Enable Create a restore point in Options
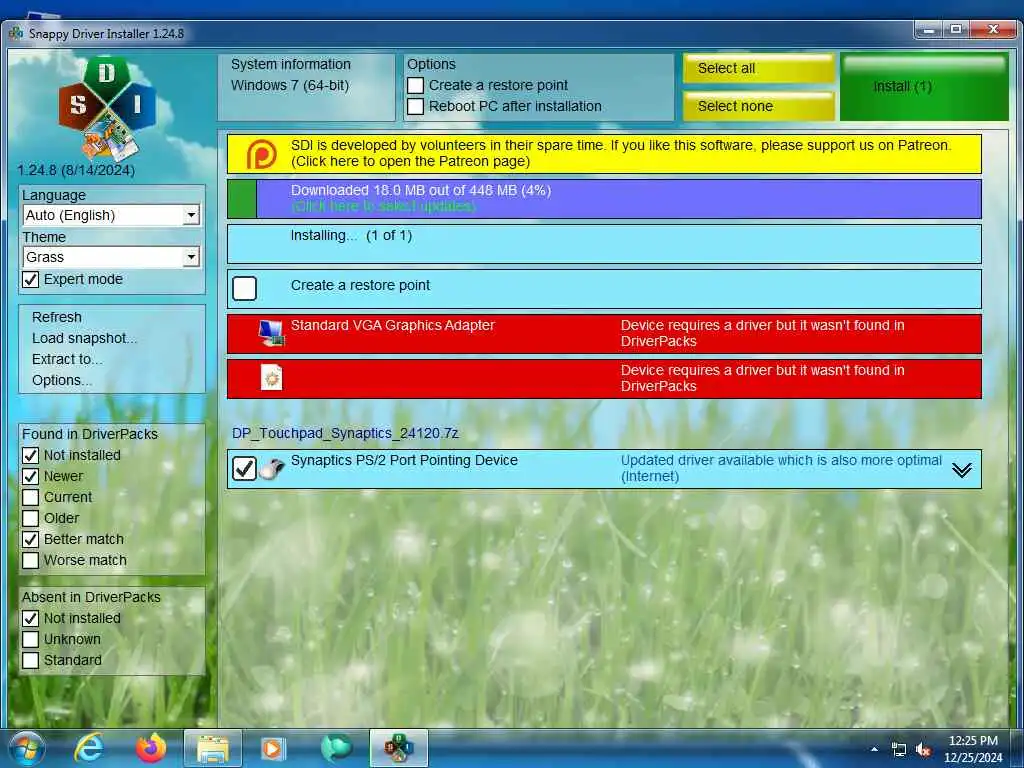This screenshot has width=1024, height=768. [415, 86]
